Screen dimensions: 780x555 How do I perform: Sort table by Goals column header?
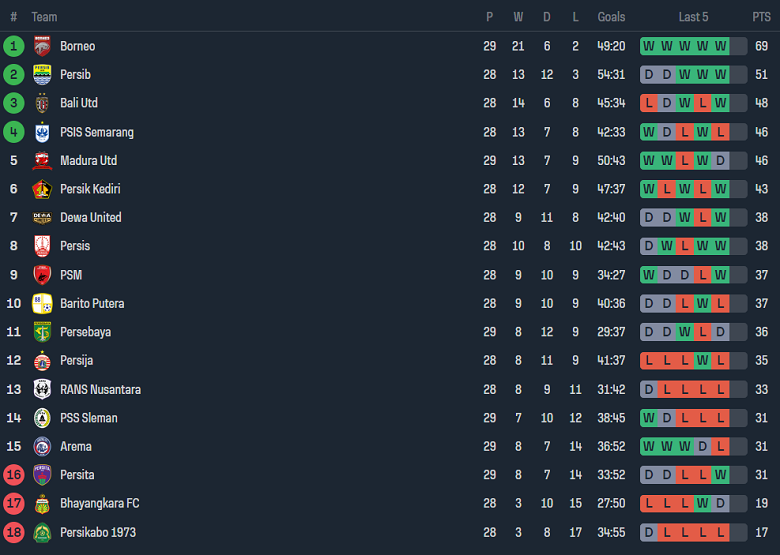pos(611,17)
